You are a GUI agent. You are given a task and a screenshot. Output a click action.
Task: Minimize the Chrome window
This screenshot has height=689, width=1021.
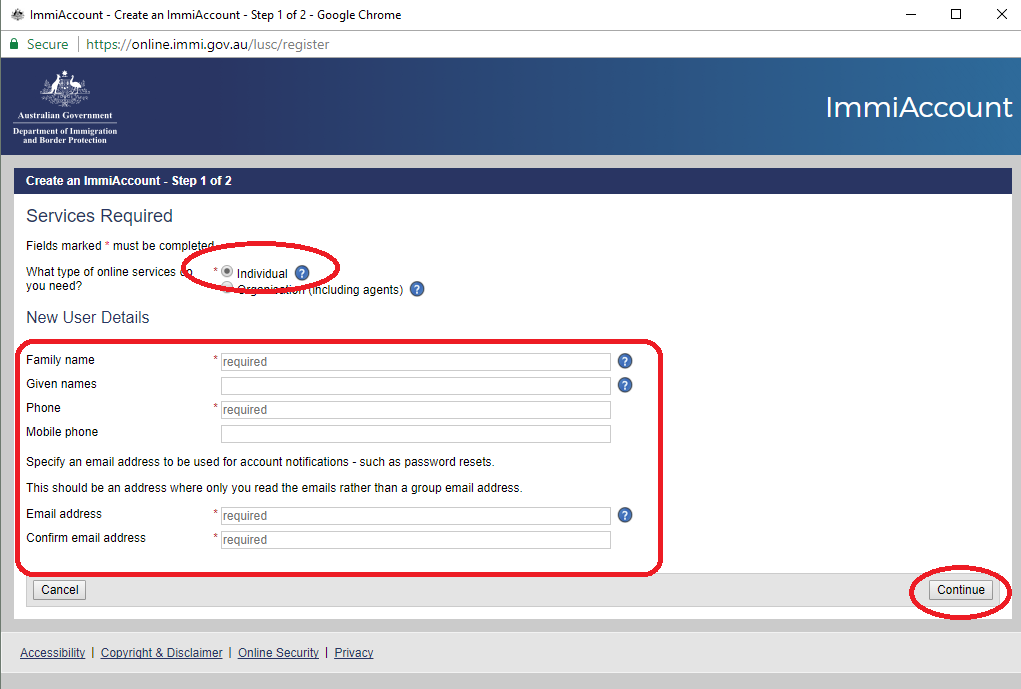tap(911, 14)
